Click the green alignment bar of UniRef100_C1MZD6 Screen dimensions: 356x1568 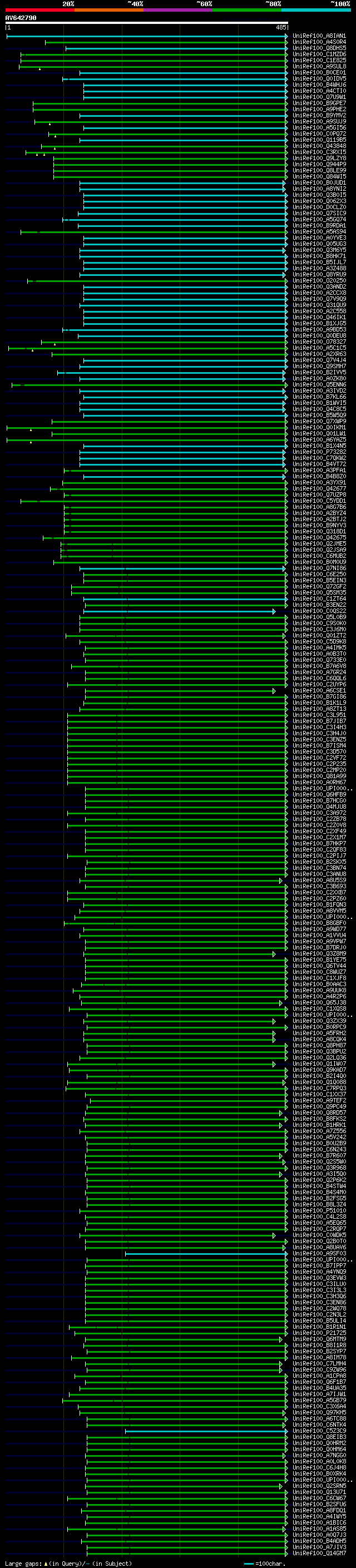click(x=154, y=55)
